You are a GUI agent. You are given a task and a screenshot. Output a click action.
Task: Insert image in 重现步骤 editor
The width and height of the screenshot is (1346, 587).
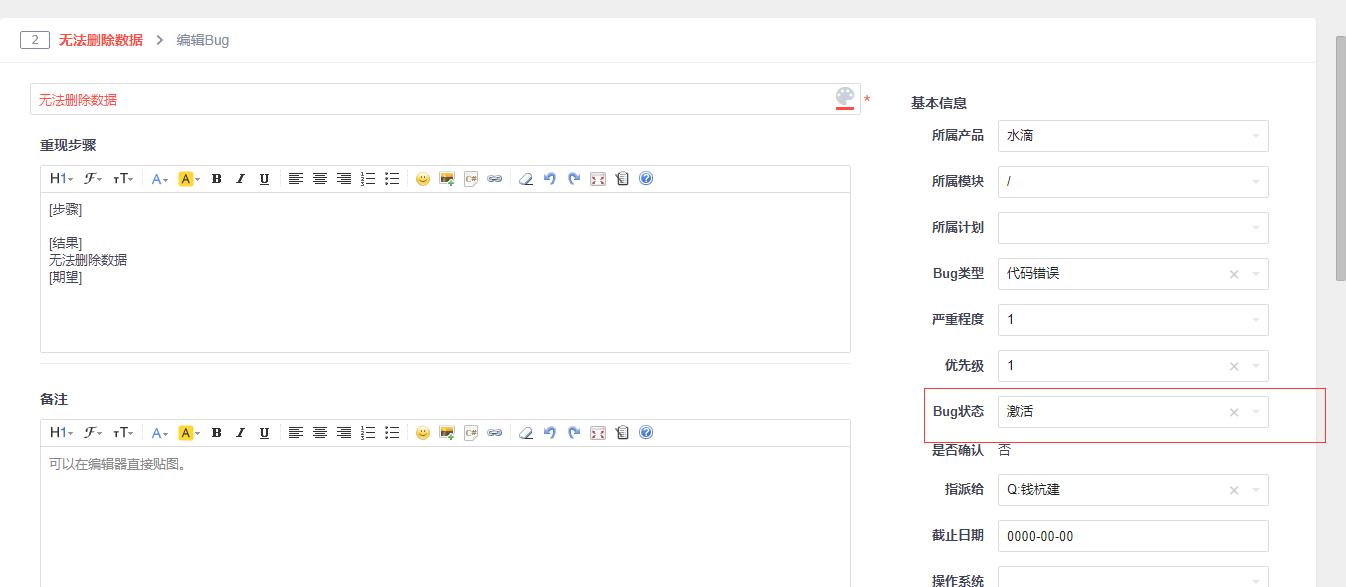[x=447, y=179]
